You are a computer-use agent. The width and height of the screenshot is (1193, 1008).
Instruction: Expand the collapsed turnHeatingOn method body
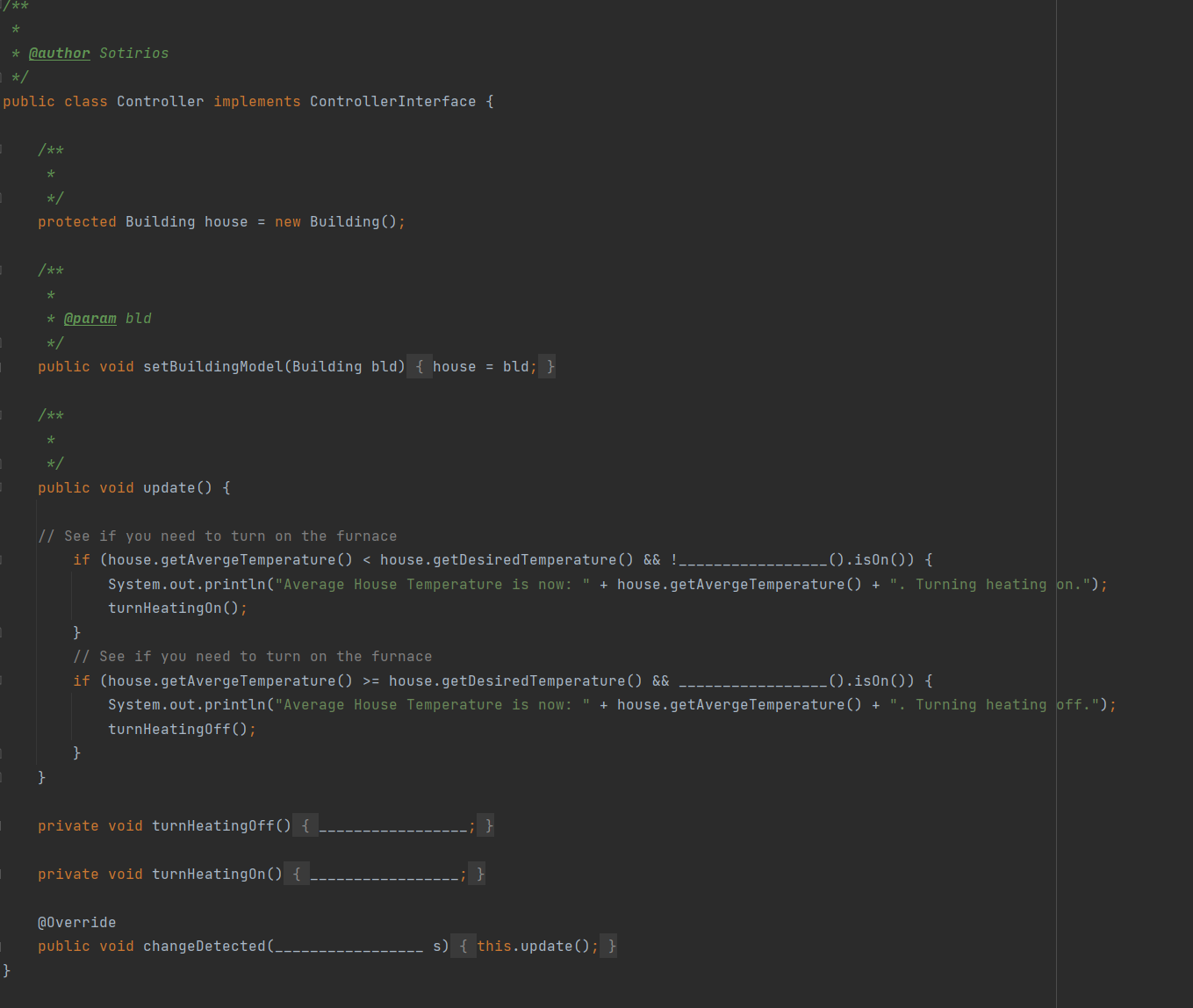click(297, 874)
